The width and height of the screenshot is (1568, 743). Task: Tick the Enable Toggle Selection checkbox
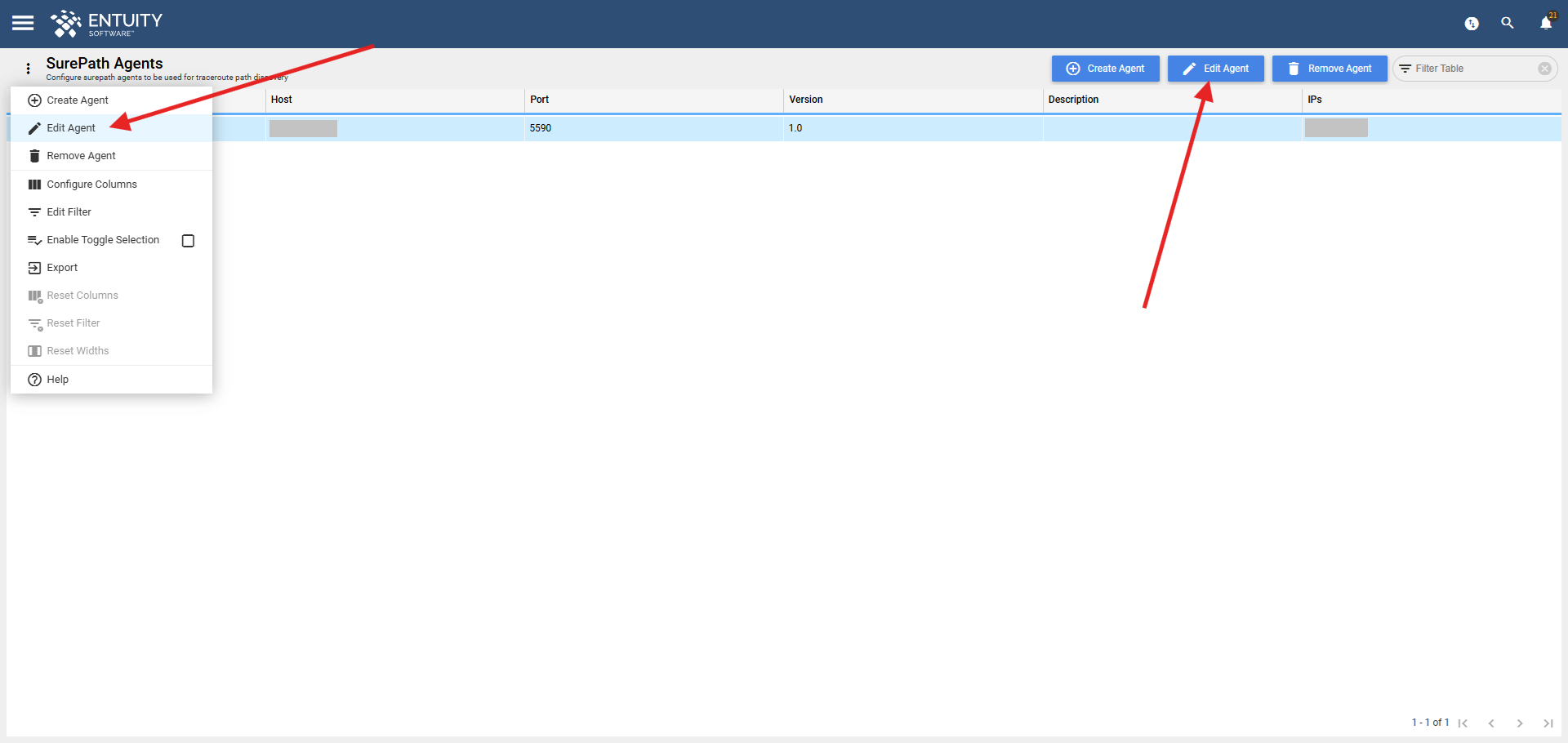(x=188, y=241)
